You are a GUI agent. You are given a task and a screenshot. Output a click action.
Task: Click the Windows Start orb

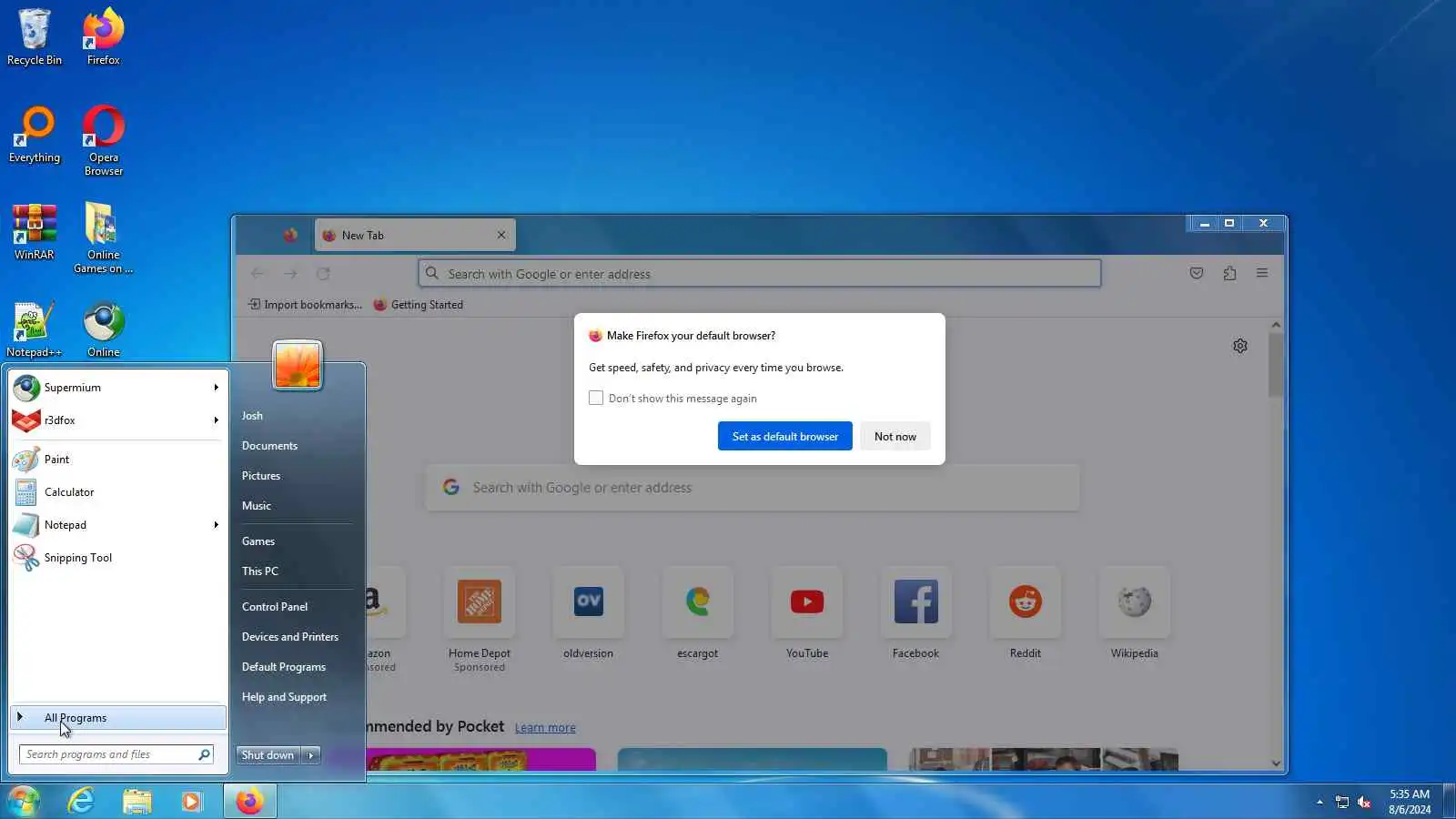coord(24,801)
